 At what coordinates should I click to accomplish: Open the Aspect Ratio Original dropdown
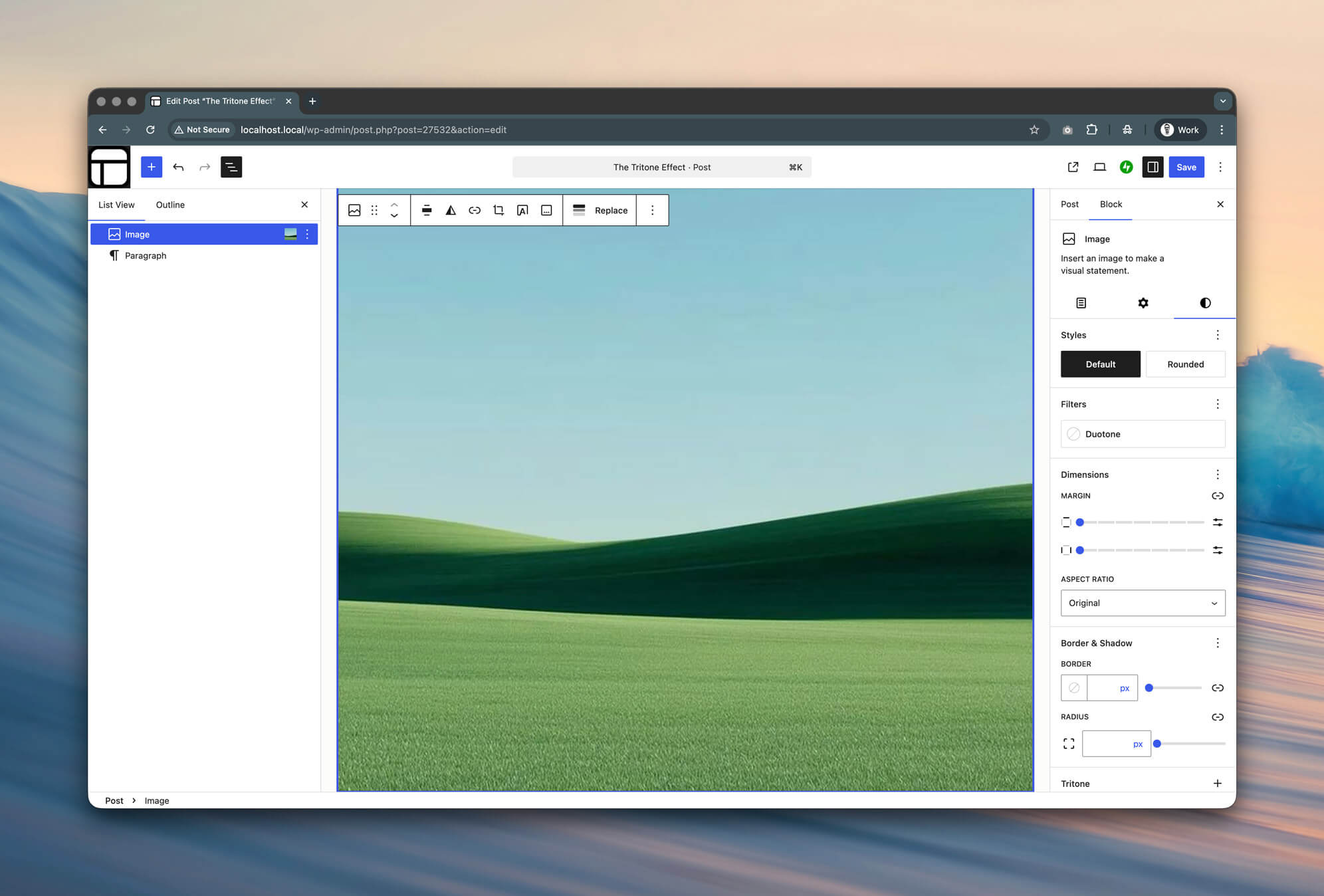pos(1143,603)
